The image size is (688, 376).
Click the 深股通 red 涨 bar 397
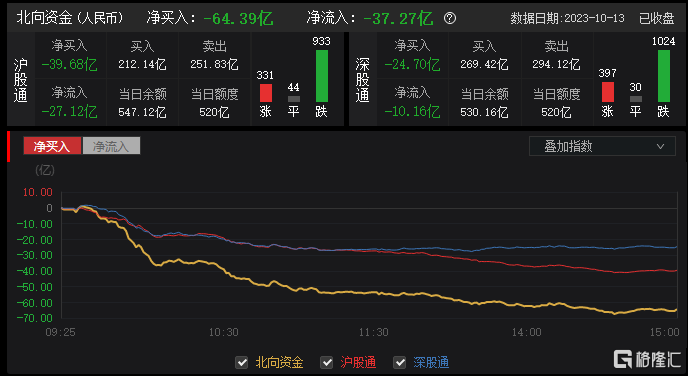608,92
